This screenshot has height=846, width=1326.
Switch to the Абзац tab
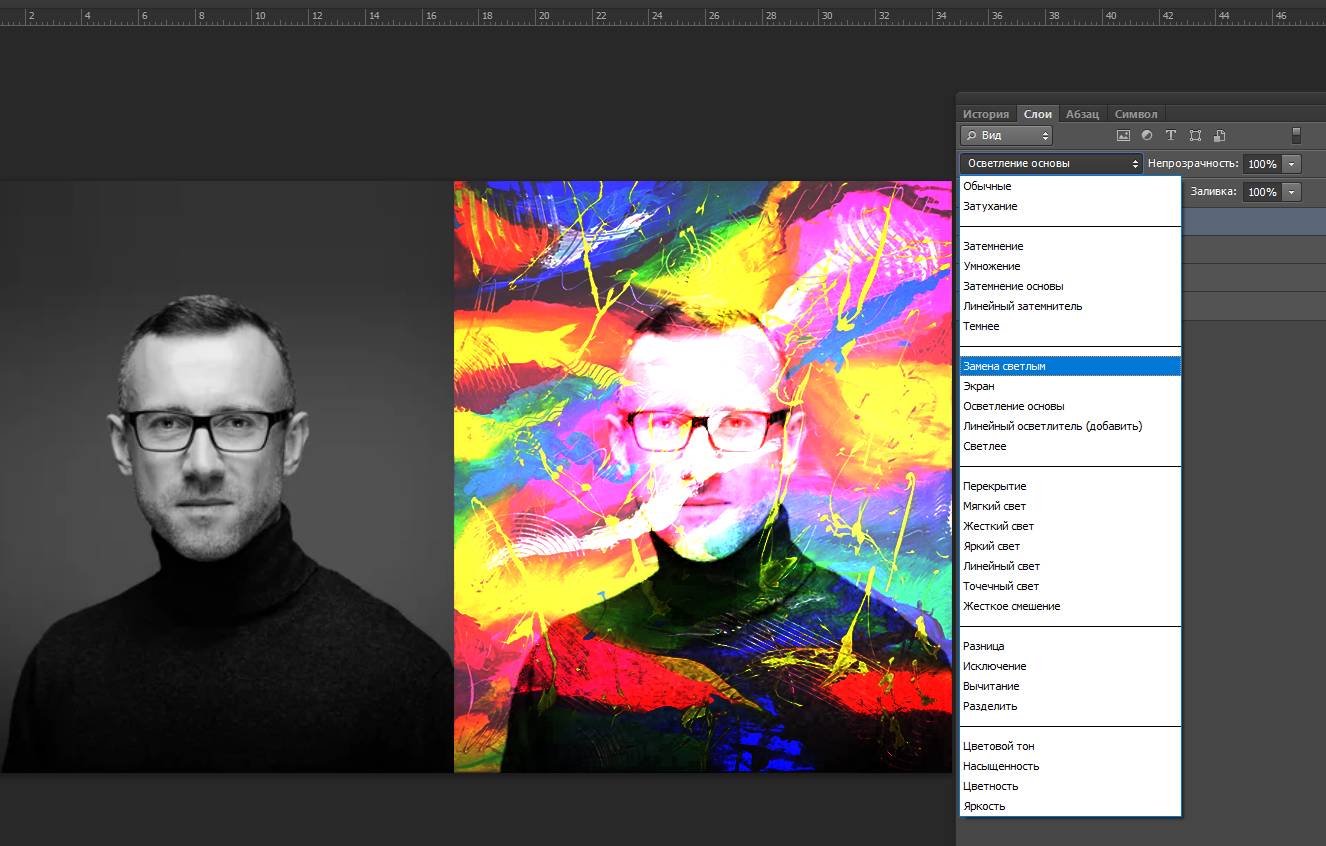coord(1082,114)
